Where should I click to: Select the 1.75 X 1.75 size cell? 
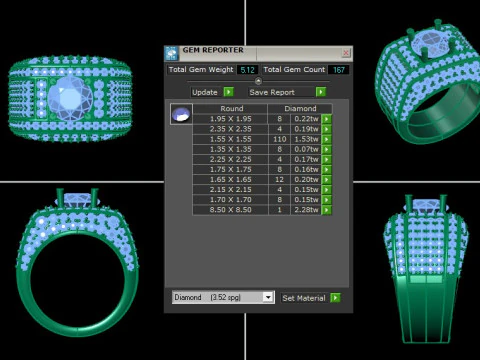pyautogui.click(x=230, y=169)
